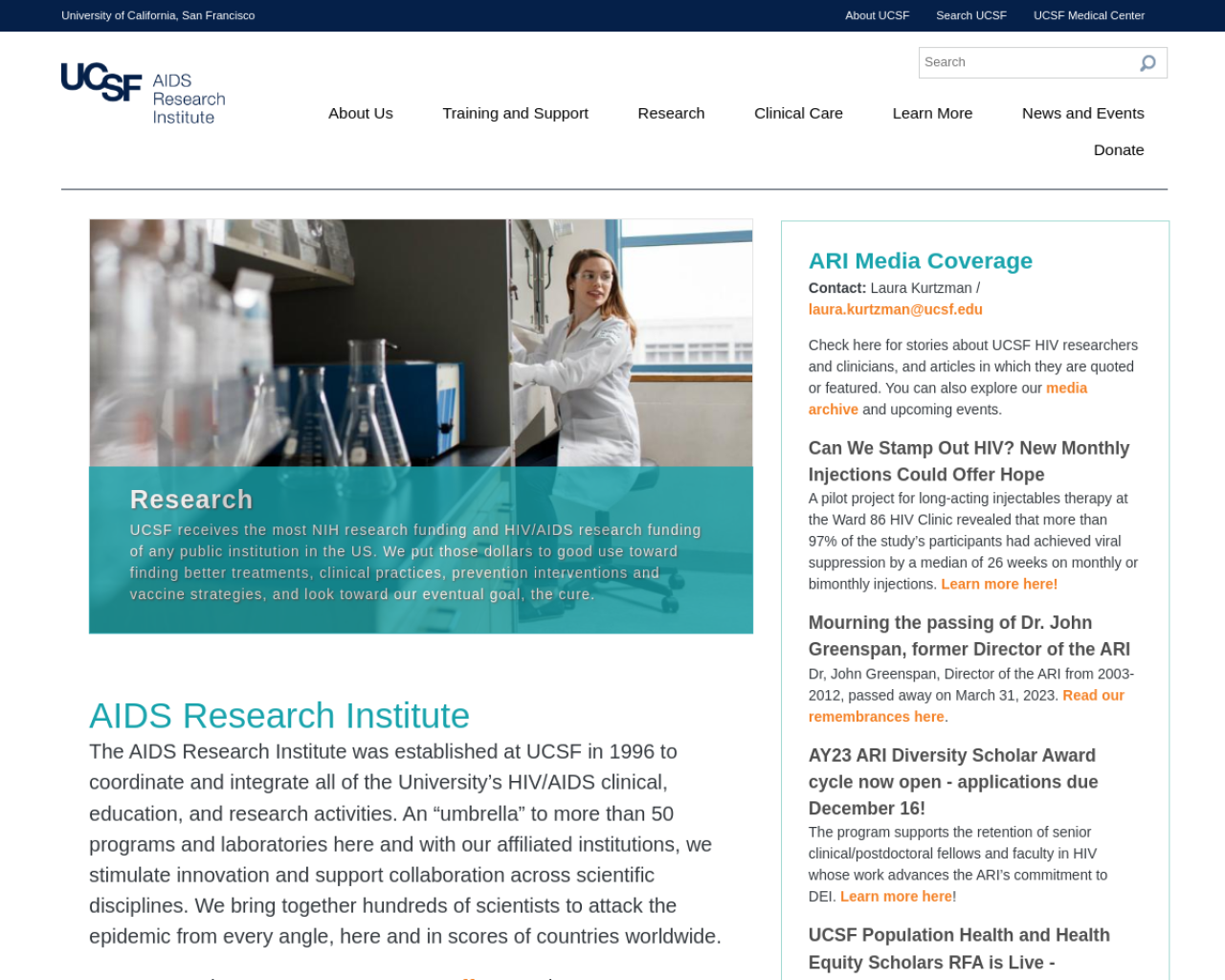Open News and Events menu
1225x980 pixels.
coord(1082,113)
